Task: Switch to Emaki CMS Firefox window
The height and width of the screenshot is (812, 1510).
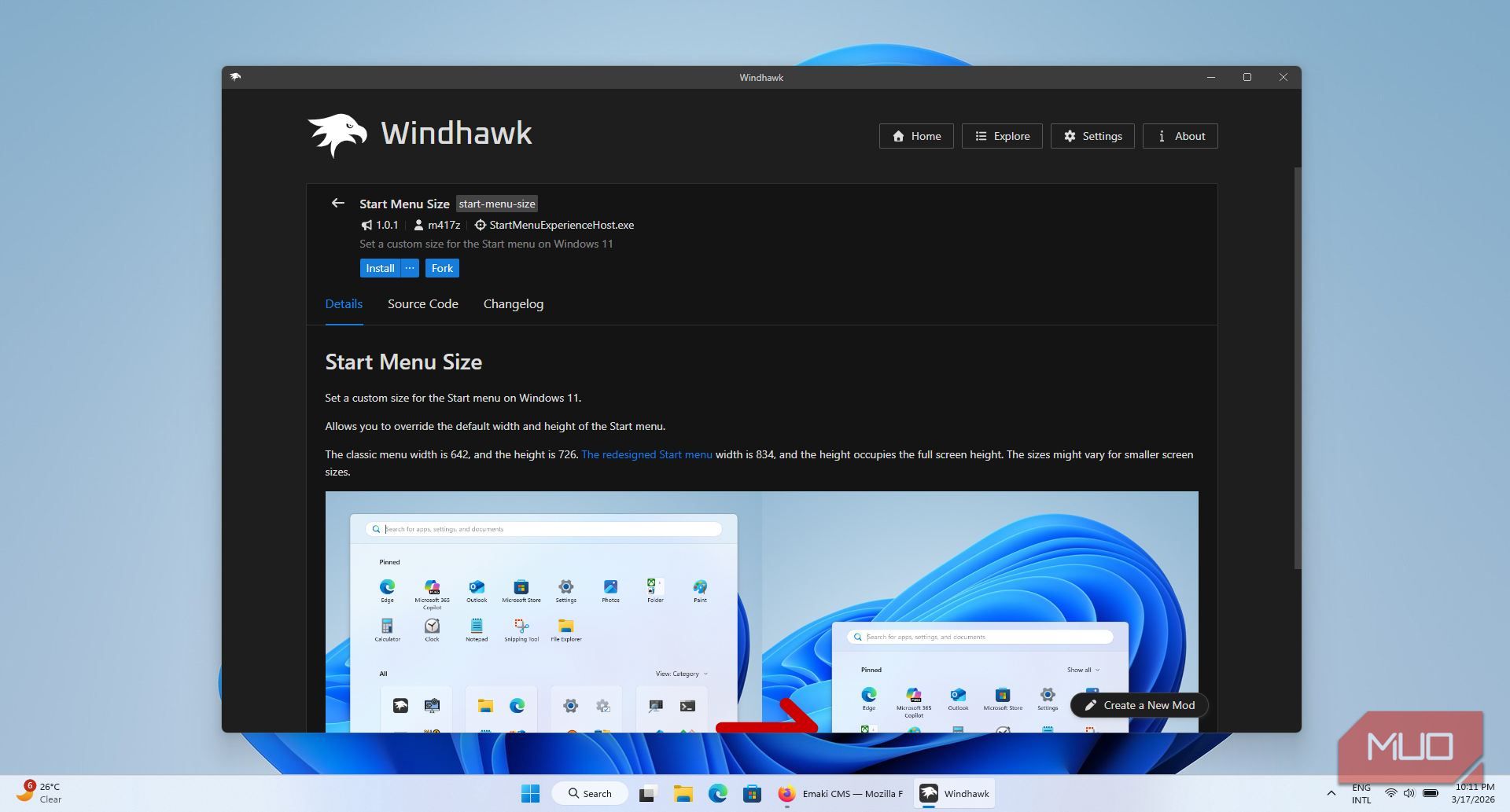Action: [840, 793]
